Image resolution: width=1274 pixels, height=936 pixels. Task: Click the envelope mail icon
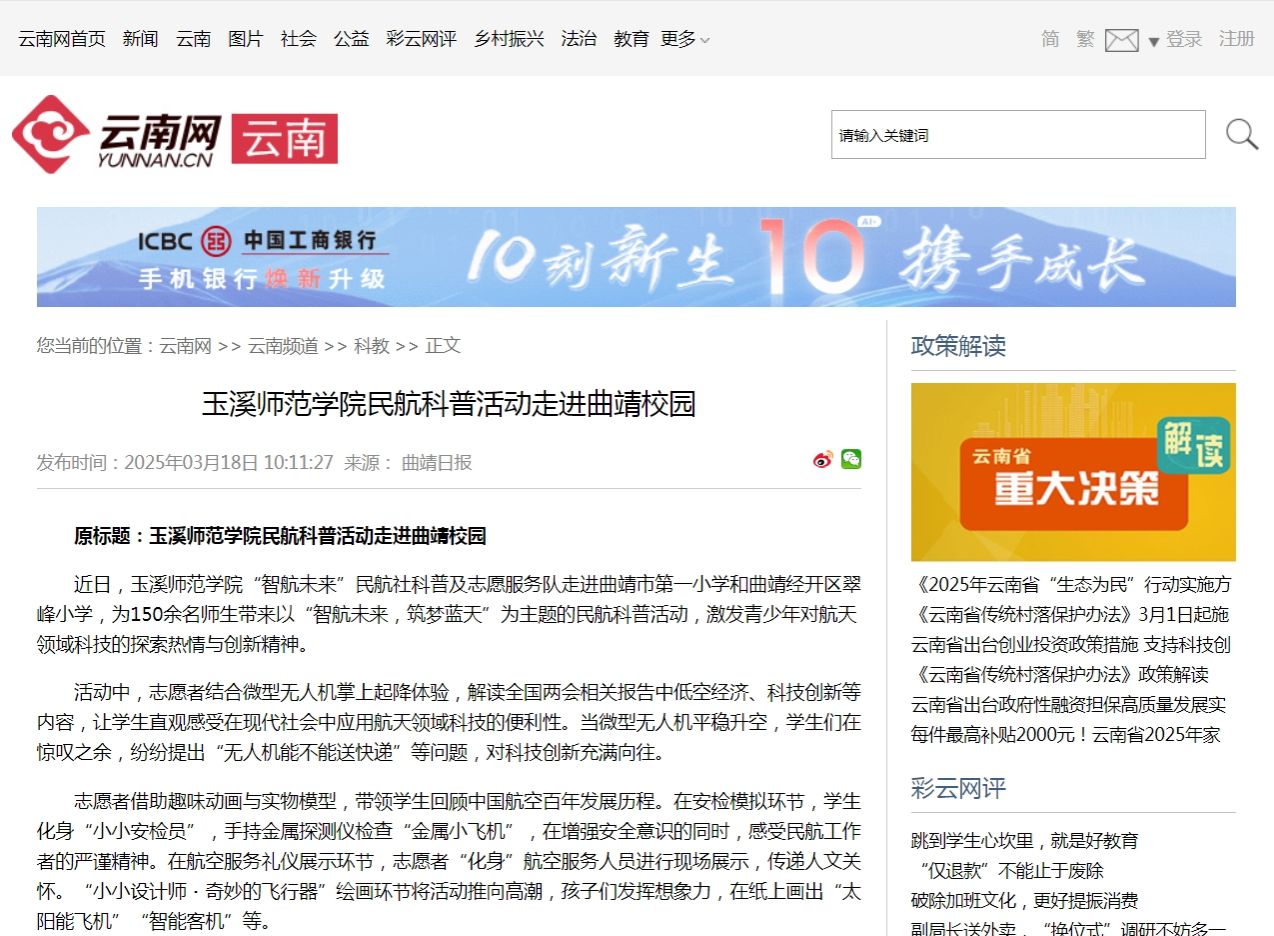[1121, 41]
